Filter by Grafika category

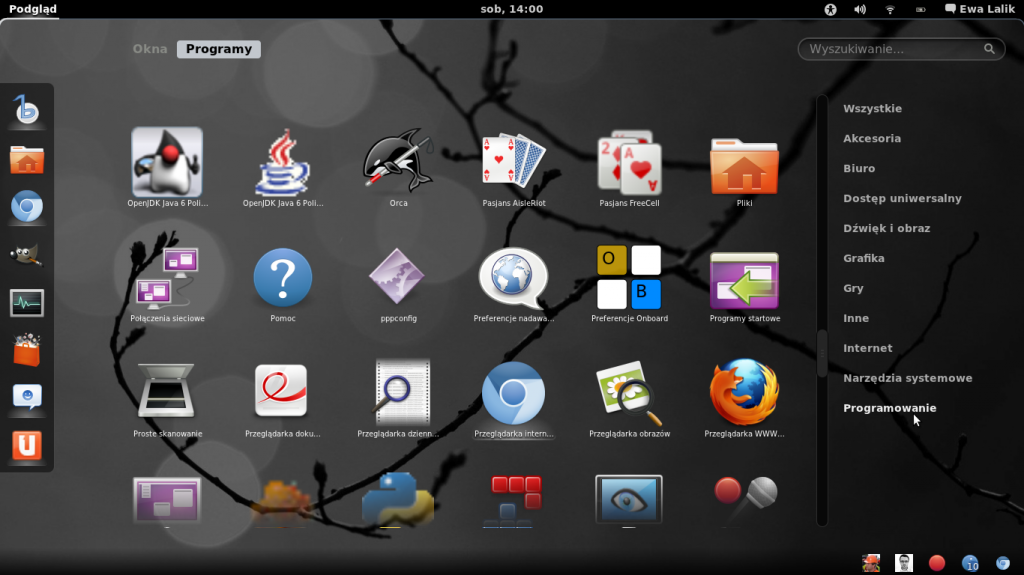click(863, 258)
